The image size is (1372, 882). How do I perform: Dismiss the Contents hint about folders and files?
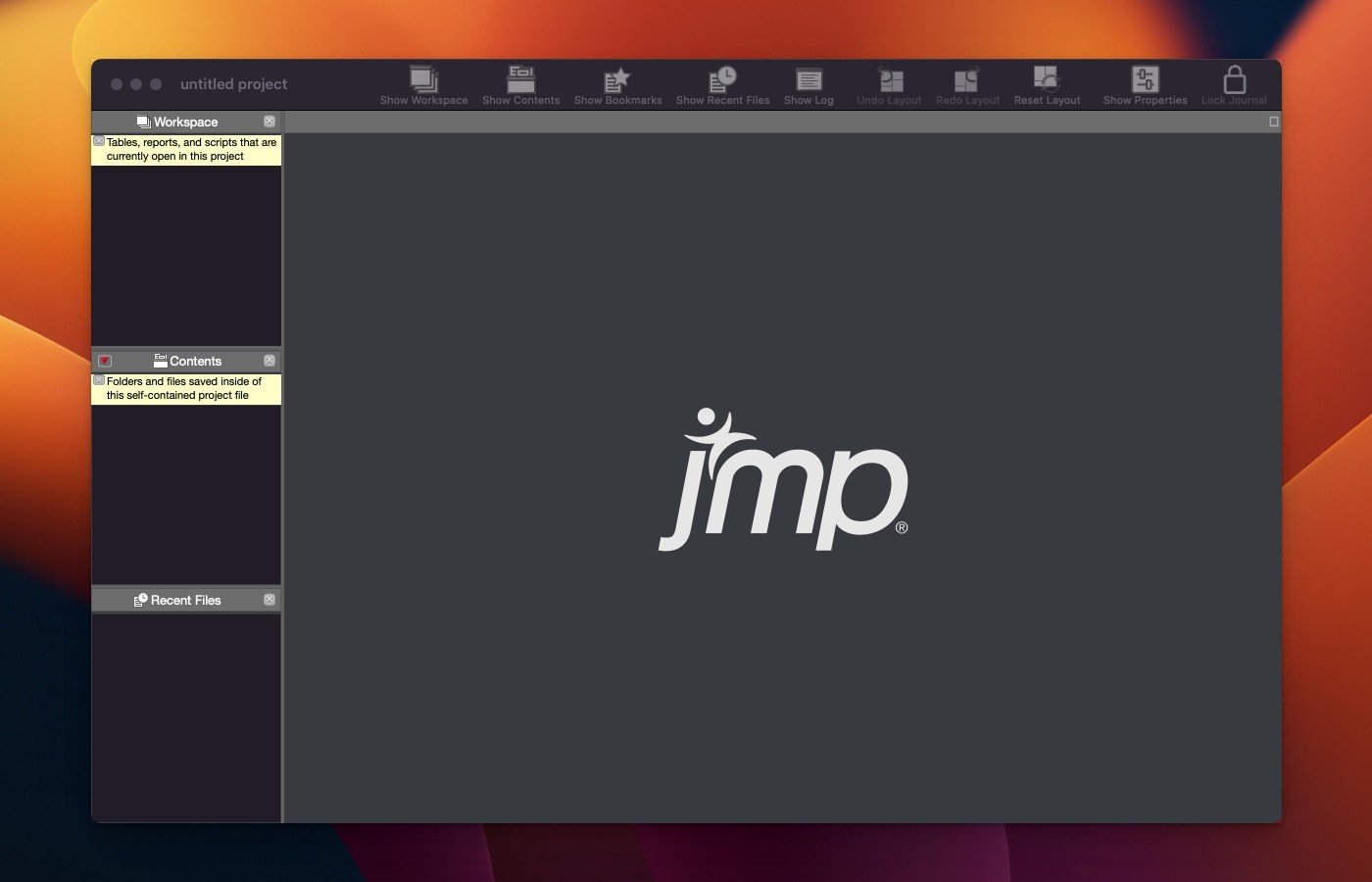(x=99, y=380)
